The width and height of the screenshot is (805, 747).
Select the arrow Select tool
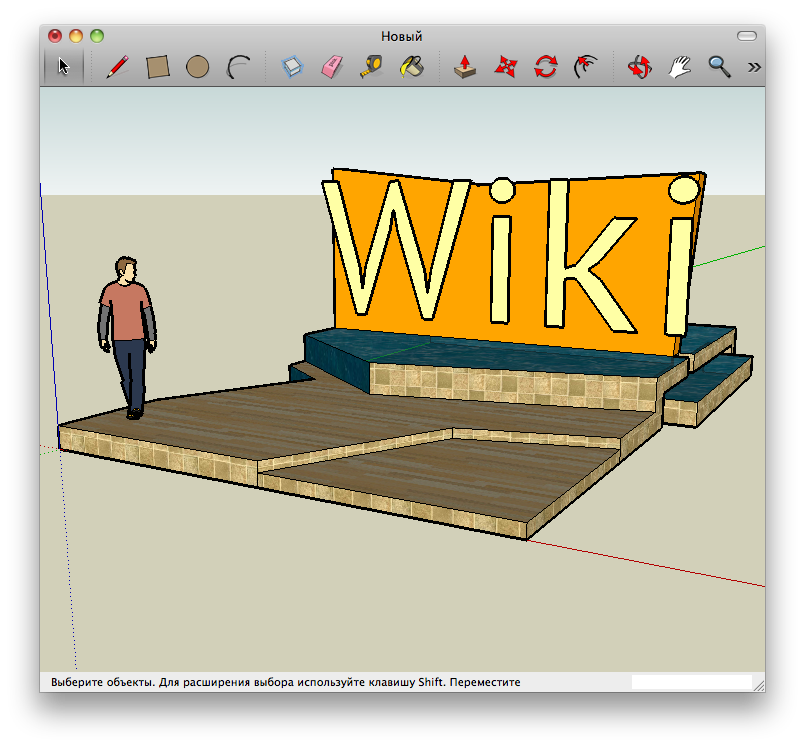[x=64, y=67]
